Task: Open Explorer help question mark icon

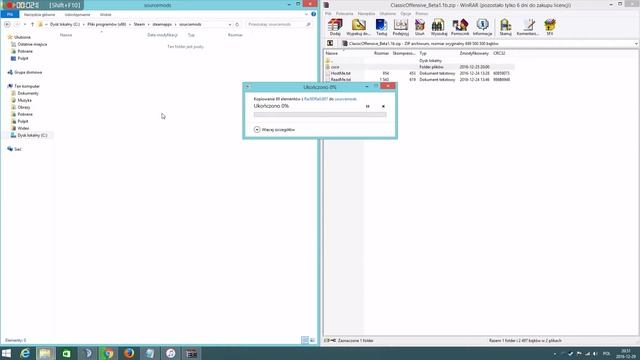Action: coord(313,14)
